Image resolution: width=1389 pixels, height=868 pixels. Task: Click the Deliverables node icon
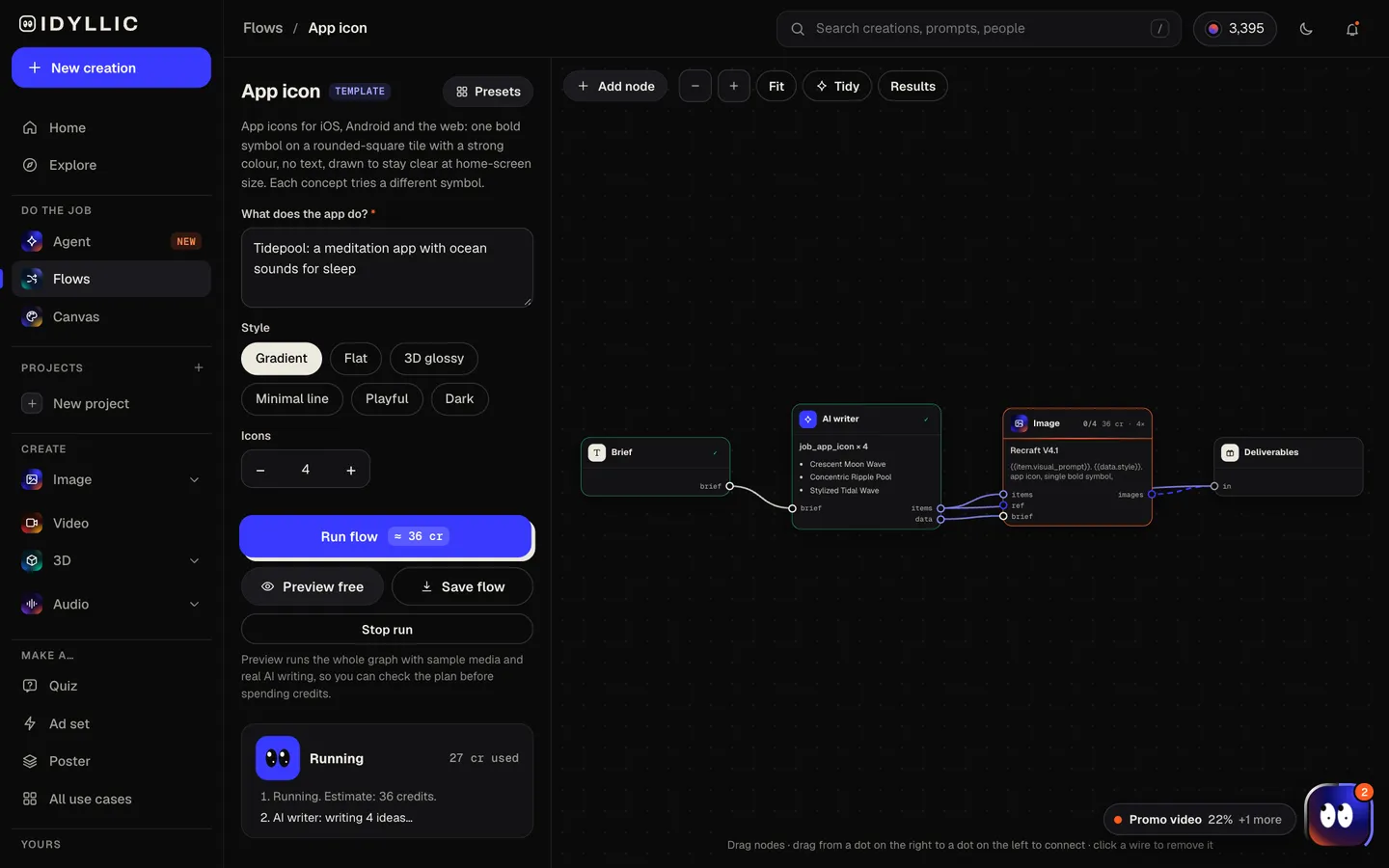(x=1230, y=452)
